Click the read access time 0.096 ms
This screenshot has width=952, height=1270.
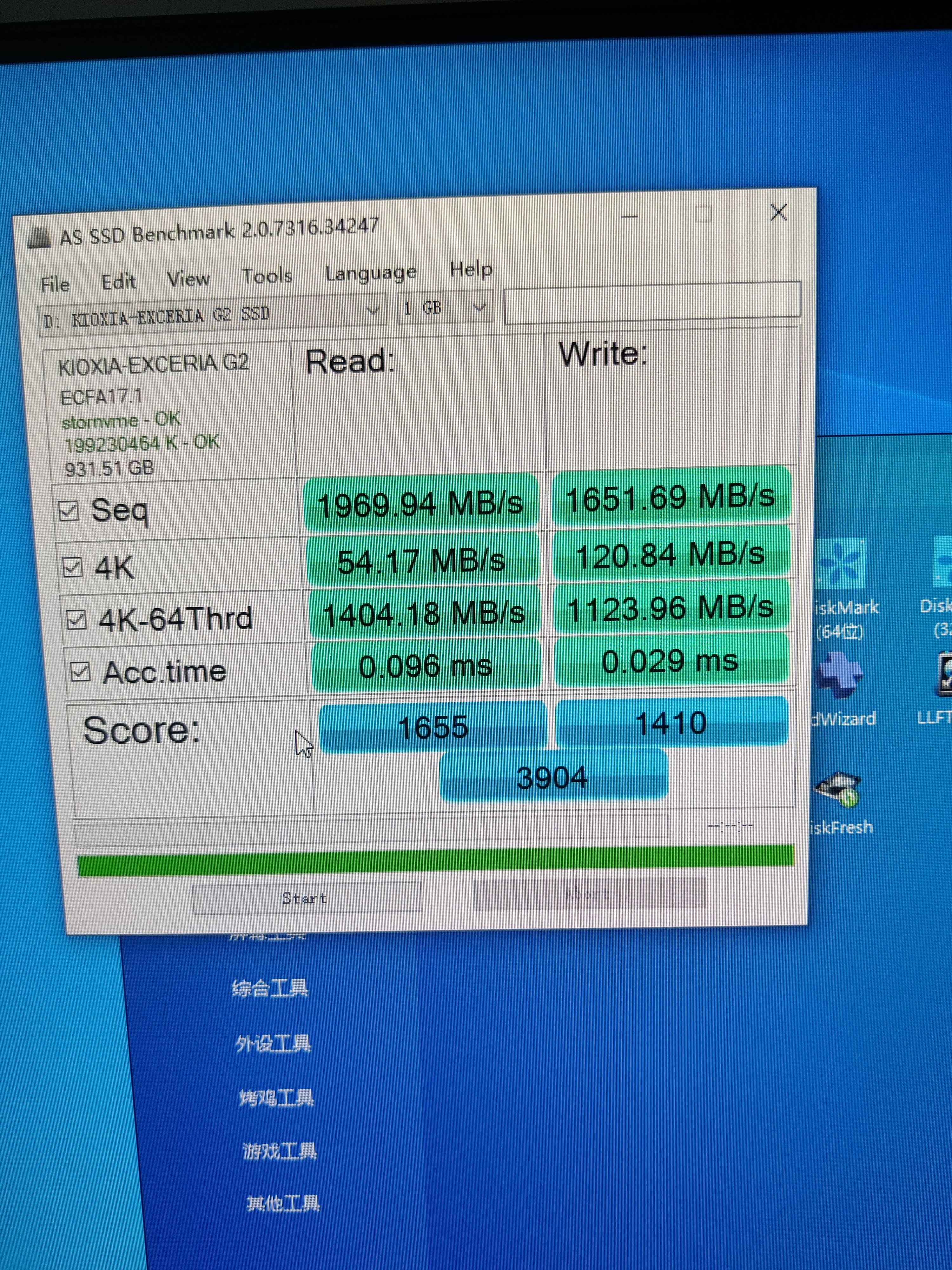426,666
